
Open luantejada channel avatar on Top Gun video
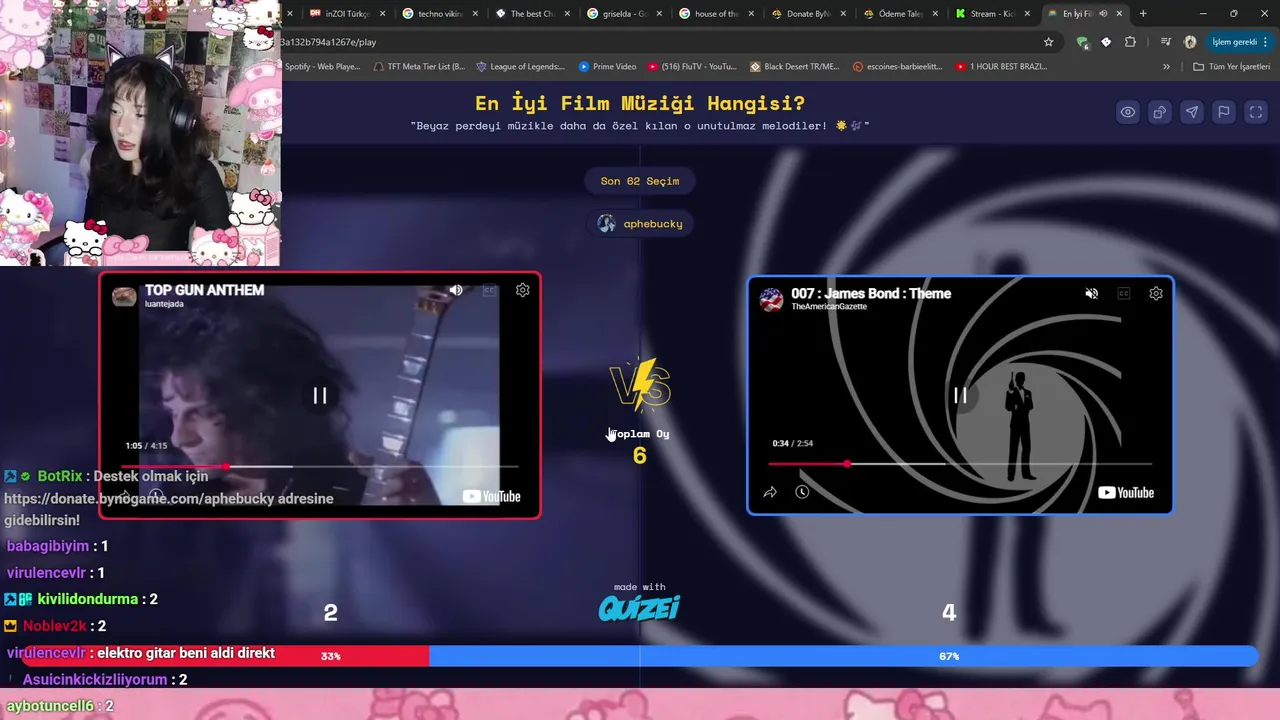pyautogui.click(x=124, y=296)
